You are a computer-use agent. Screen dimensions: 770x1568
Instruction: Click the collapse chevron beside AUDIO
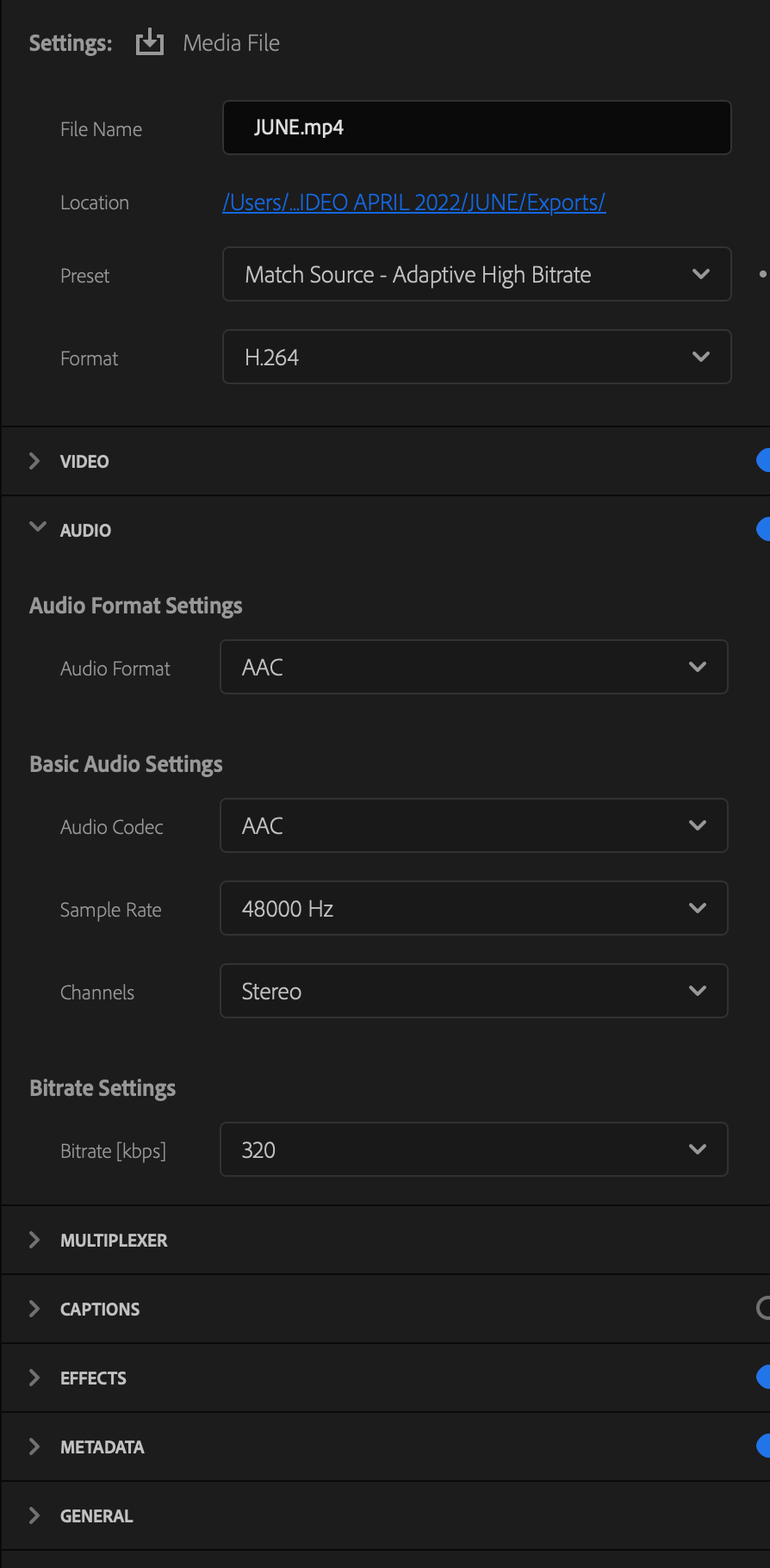(37, 529)
